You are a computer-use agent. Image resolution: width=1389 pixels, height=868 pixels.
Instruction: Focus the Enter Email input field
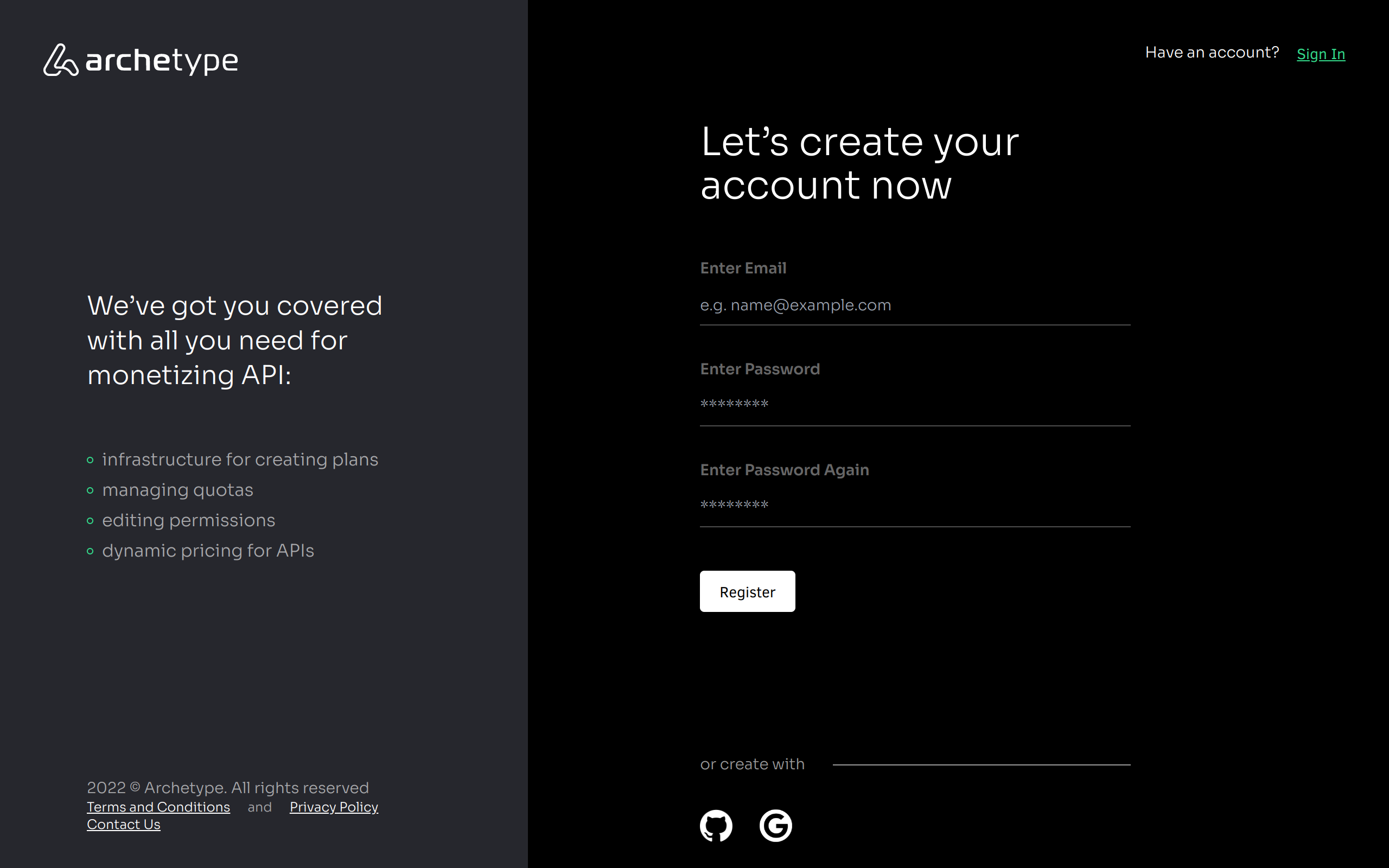(x=914, y=305)
